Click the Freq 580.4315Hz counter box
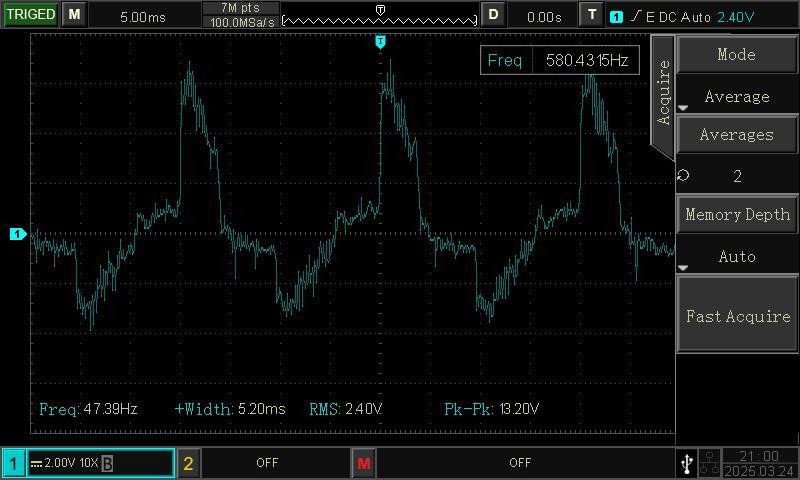800x480 pixels. (560, 60)
